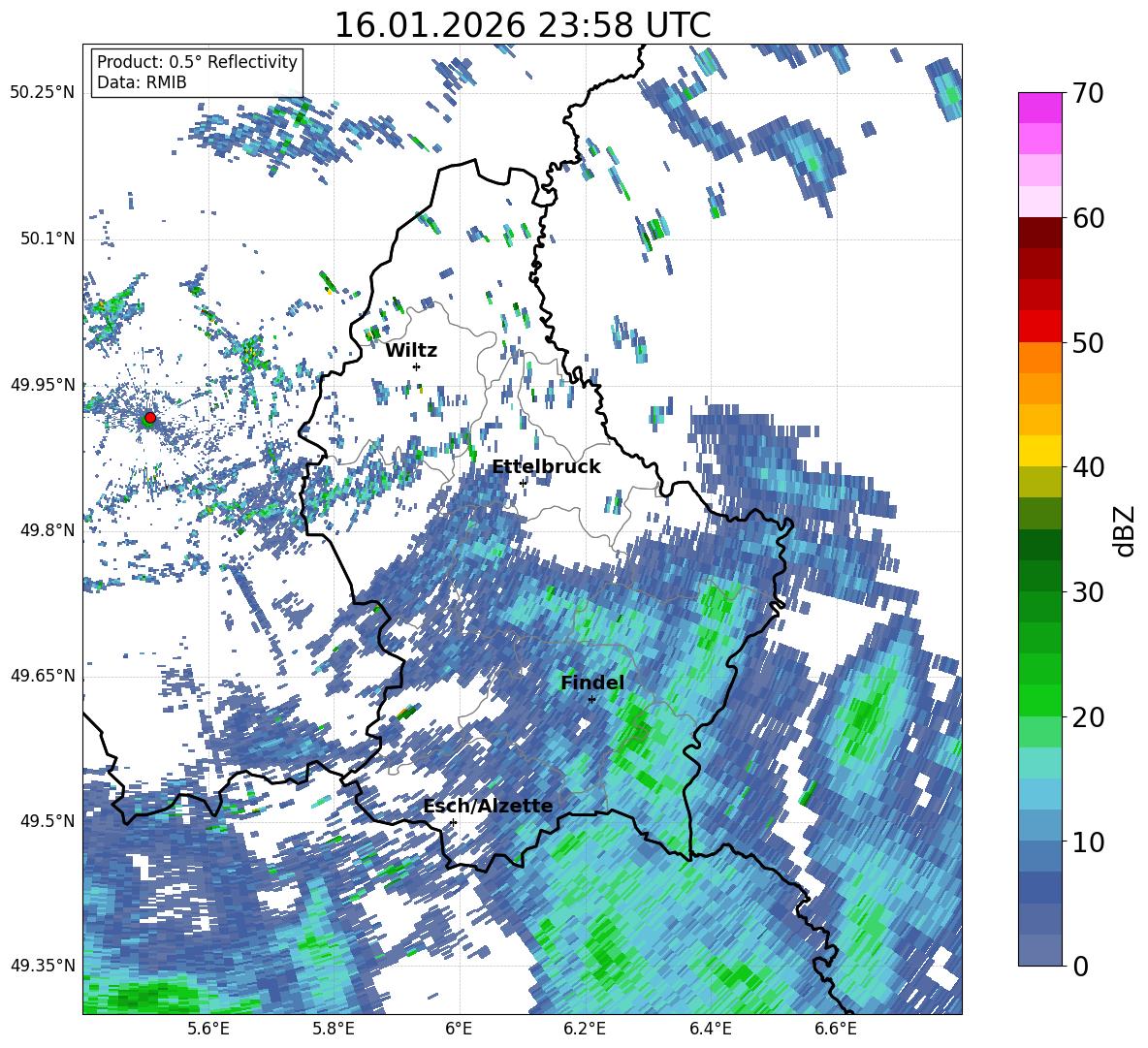This screenshot has width=1148, height=1048.
Task: Click the timestamp title 16.01.2026 23:58 UTC
Action: pos(523,25)
